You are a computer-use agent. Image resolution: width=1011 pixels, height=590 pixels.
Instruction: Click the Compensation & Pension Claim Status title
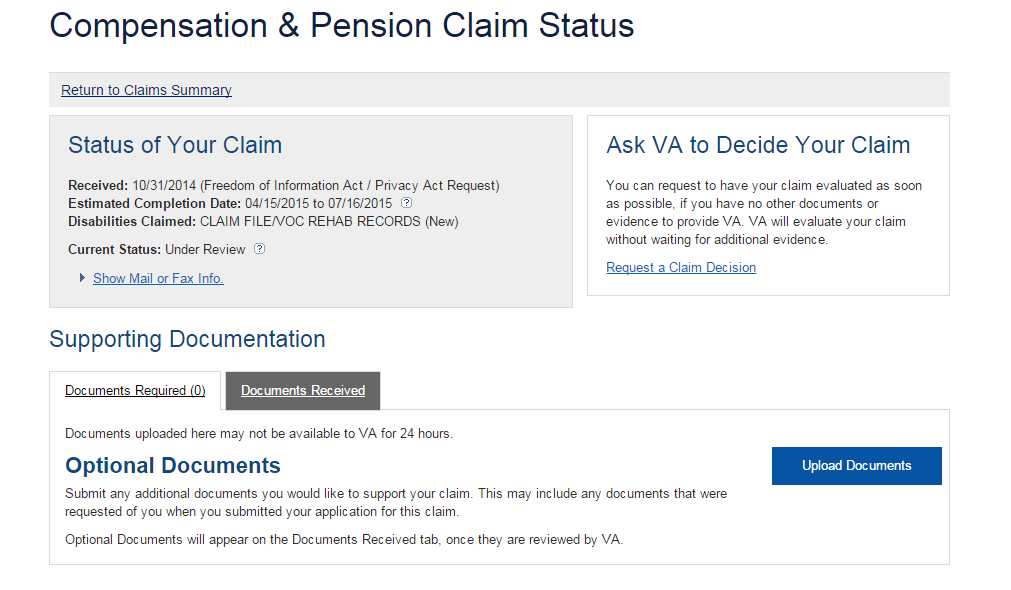click(341, 26)
